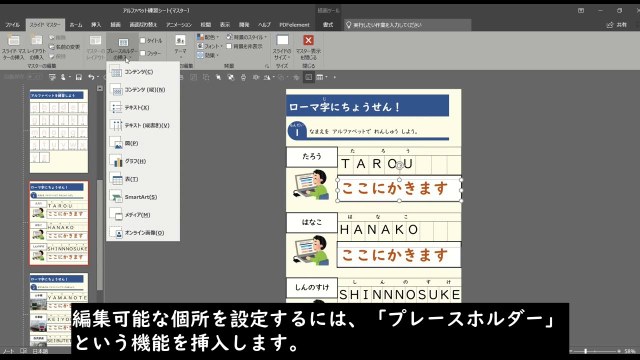Open the Colors (配色) dropdown

coord(208,37)
